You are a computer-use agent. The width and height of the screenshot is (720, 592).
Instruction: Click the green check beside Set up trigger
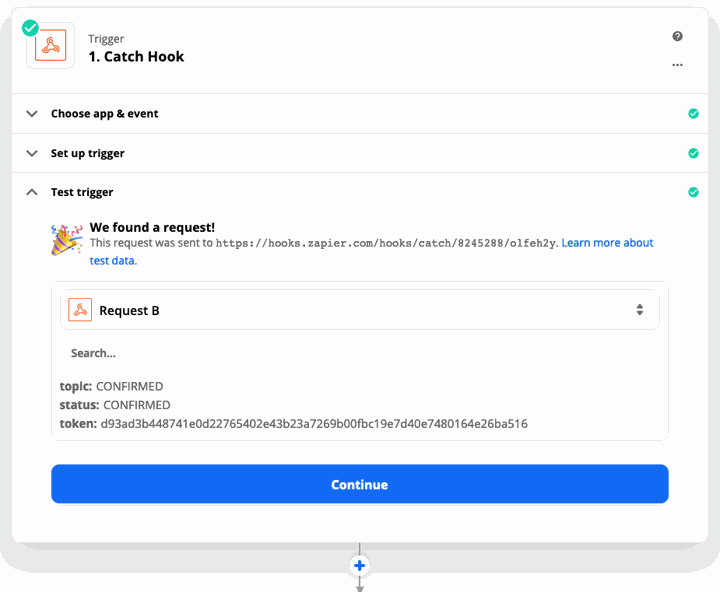pos(693,153)
